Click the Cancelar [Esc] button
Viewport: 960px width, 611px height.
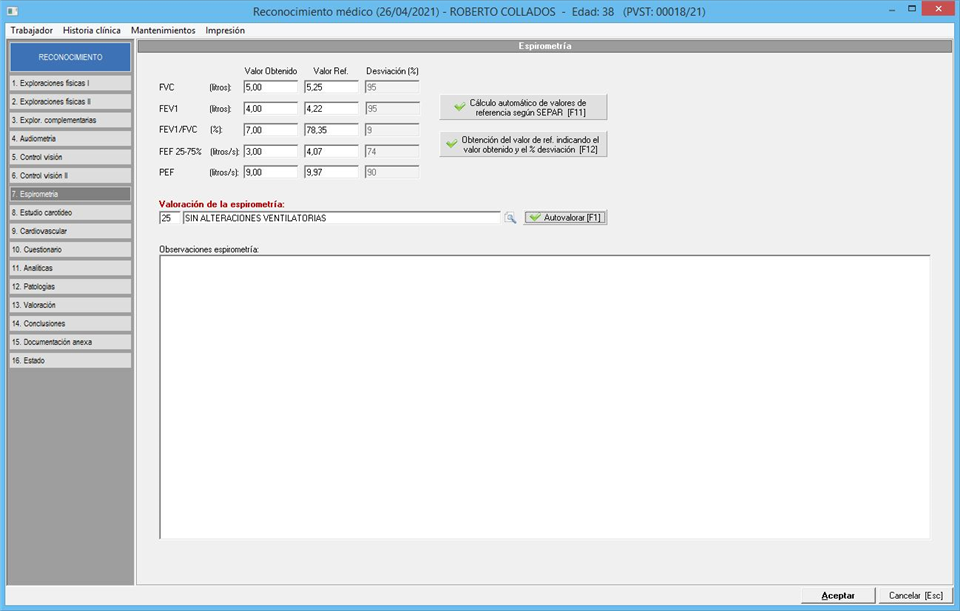click(x=916, y=595)
